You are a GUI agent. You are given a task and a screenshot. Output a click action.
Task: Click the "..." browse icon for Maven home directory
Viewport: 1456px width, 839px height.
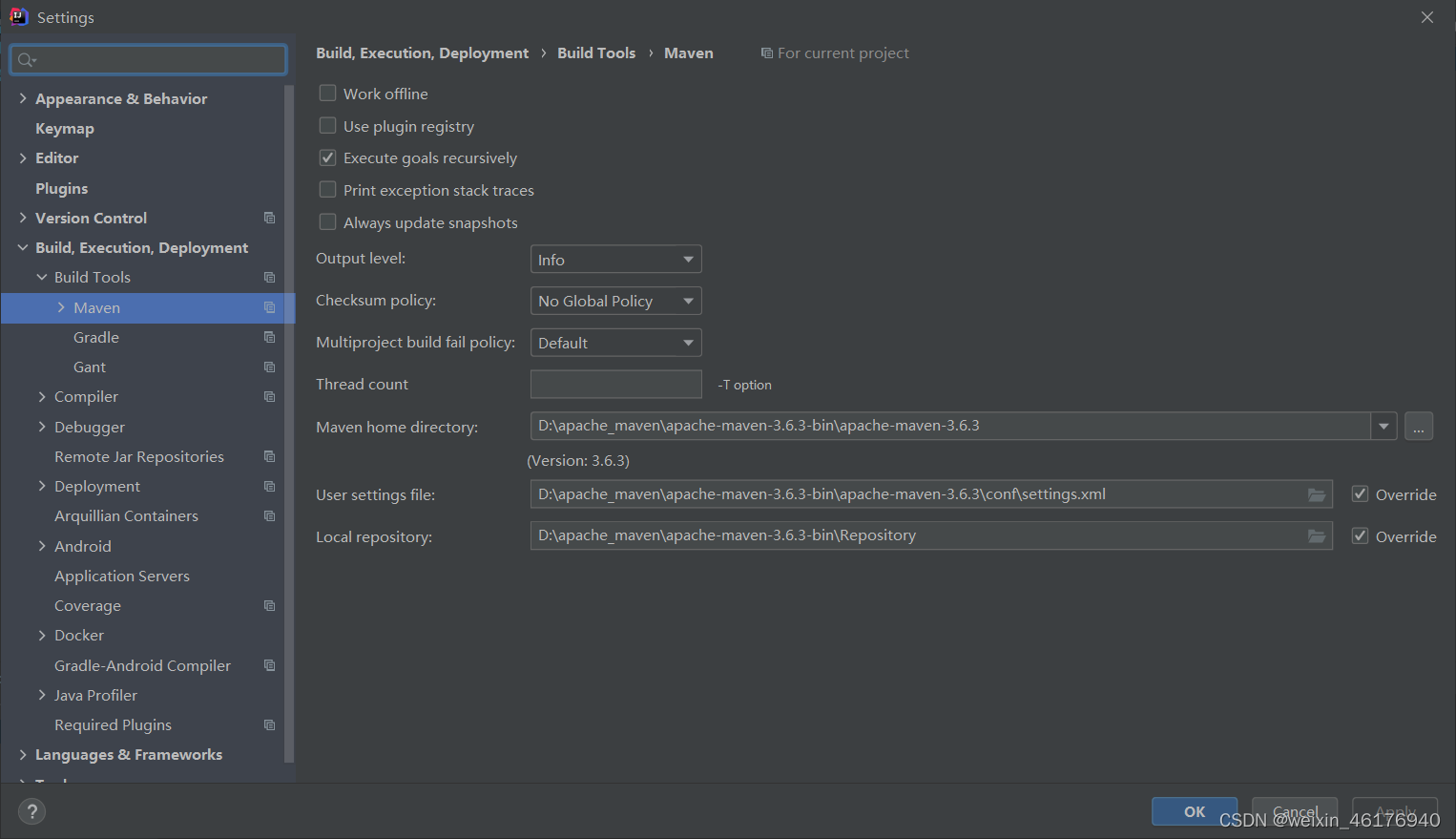pyautogui.click(x=1419, y=426)
